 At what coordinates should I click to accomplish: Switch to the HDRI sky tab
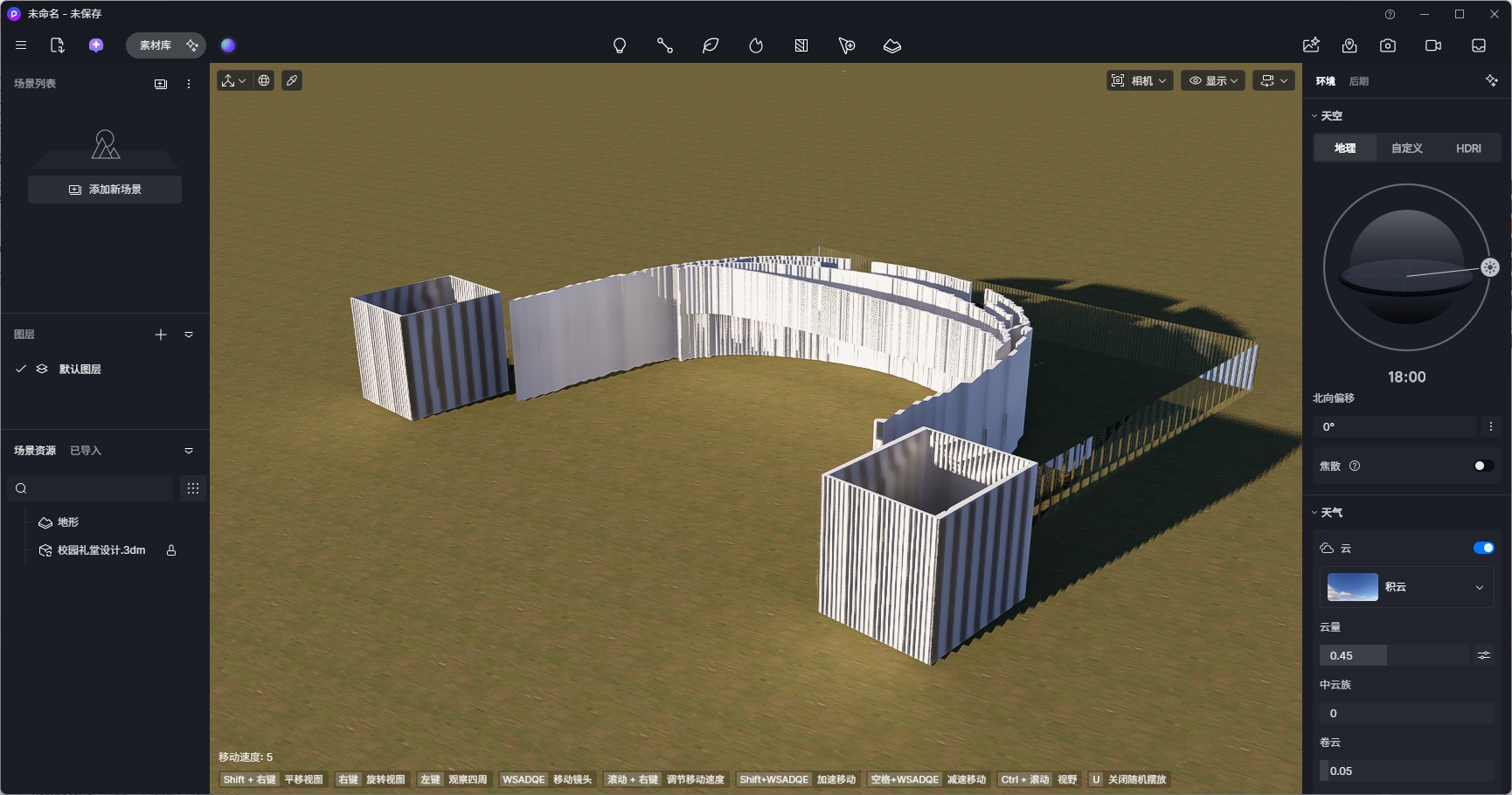point(1468,149)
